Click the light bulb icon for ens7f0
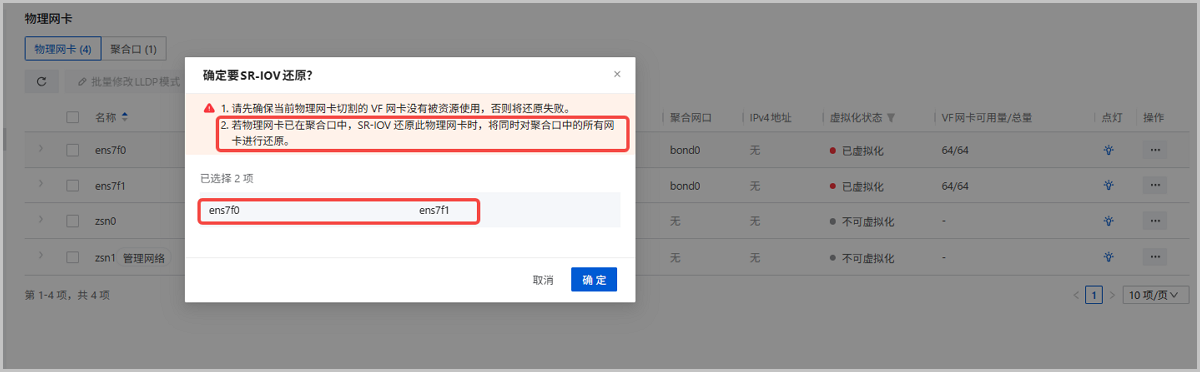This screenshot has height=372, width=1200. point(1108,150)
